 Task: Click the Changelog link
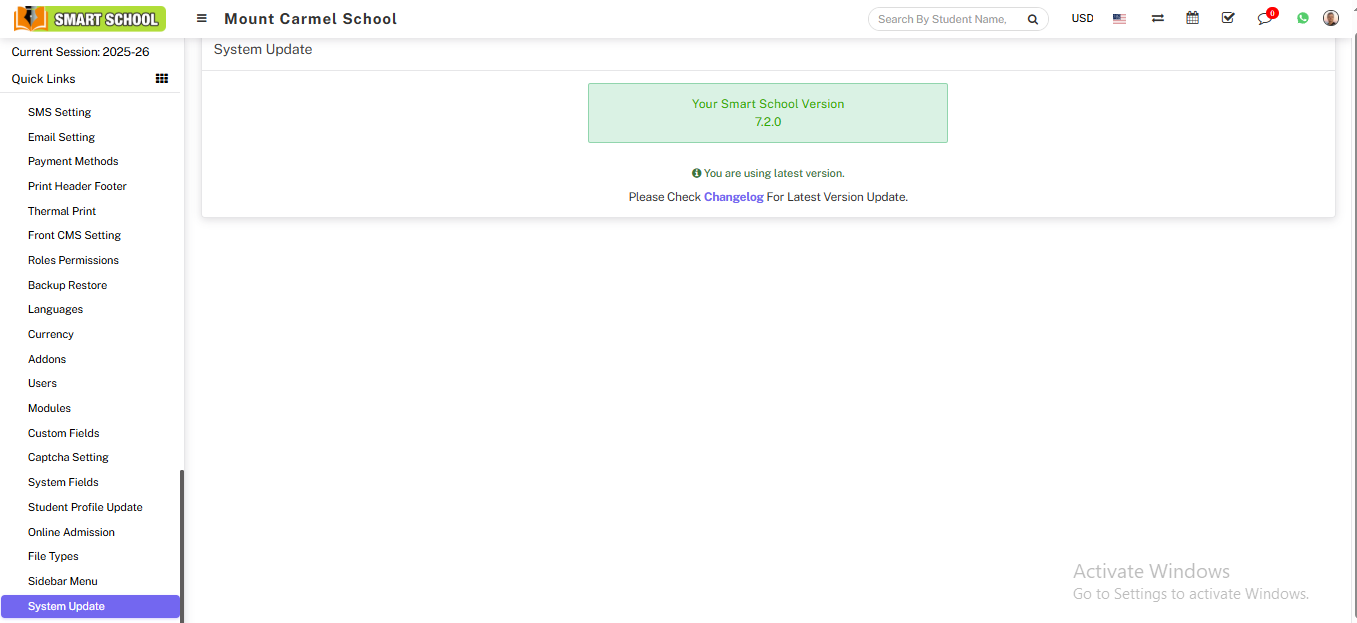point(733,197)
